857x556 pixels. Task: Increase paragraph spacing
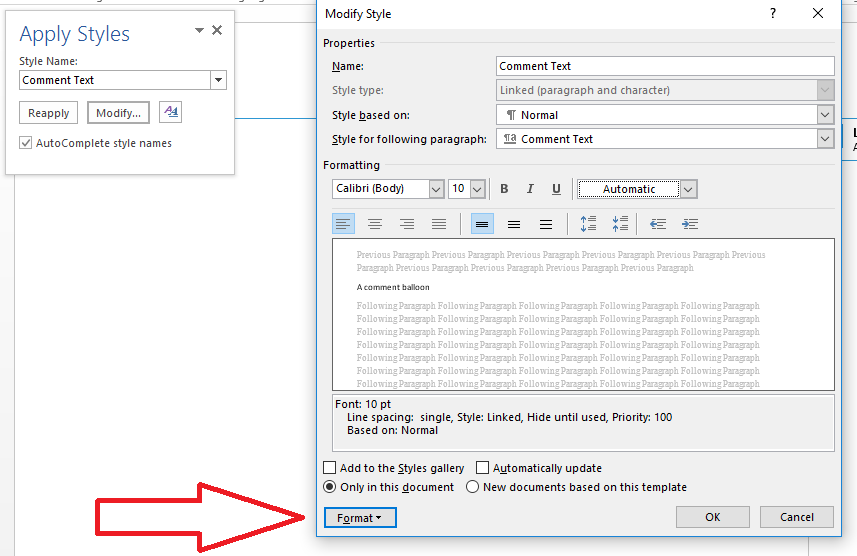588,224
